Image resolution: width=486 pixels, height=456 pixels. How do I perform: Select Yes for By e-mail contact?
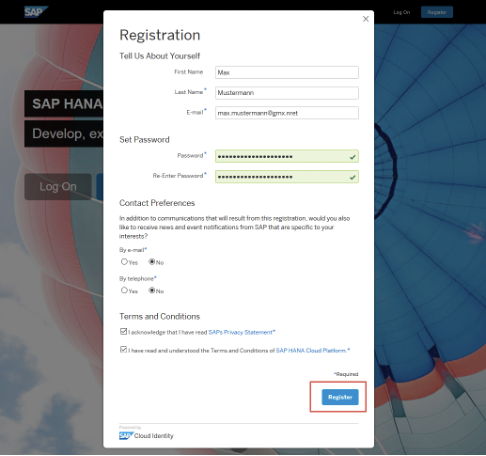pos(124,262)
